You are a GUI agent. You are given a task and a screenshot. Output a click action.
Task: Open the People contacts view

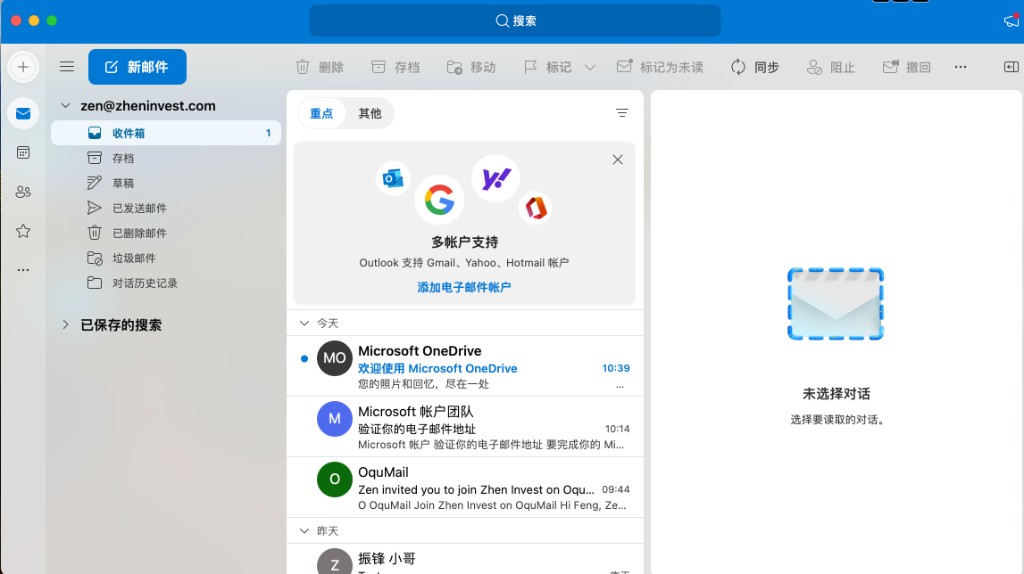click(23, 192)
